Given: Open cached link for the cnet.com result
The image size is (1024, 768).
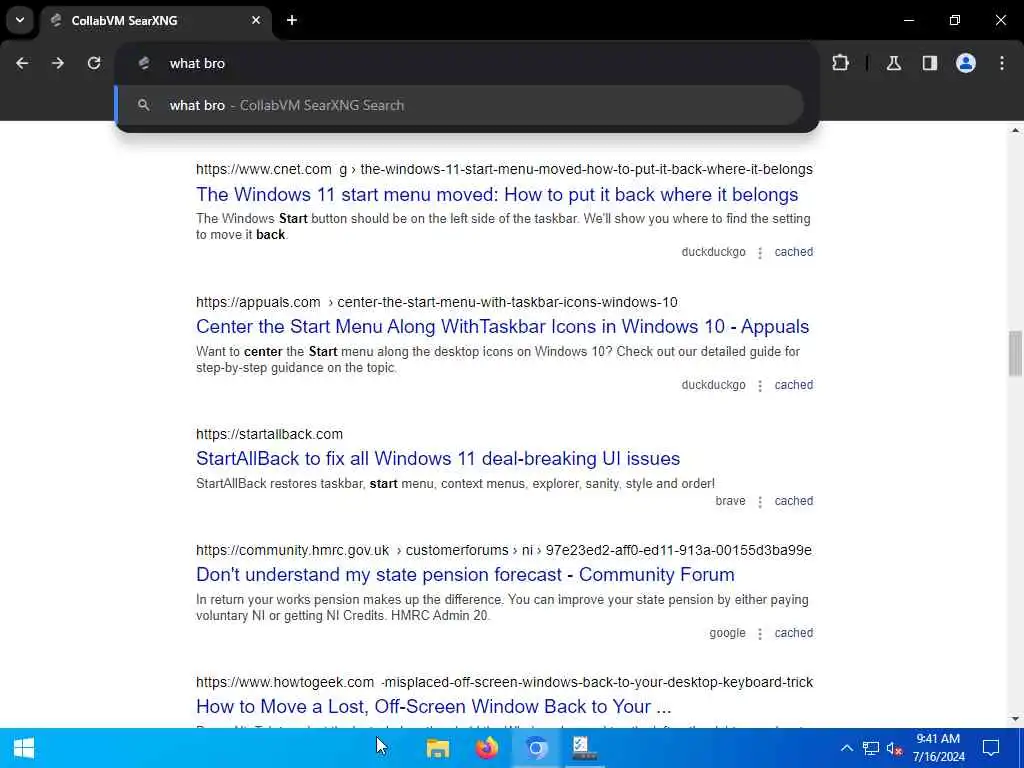Looking at the screenshot, I should [x=793, y=252].
